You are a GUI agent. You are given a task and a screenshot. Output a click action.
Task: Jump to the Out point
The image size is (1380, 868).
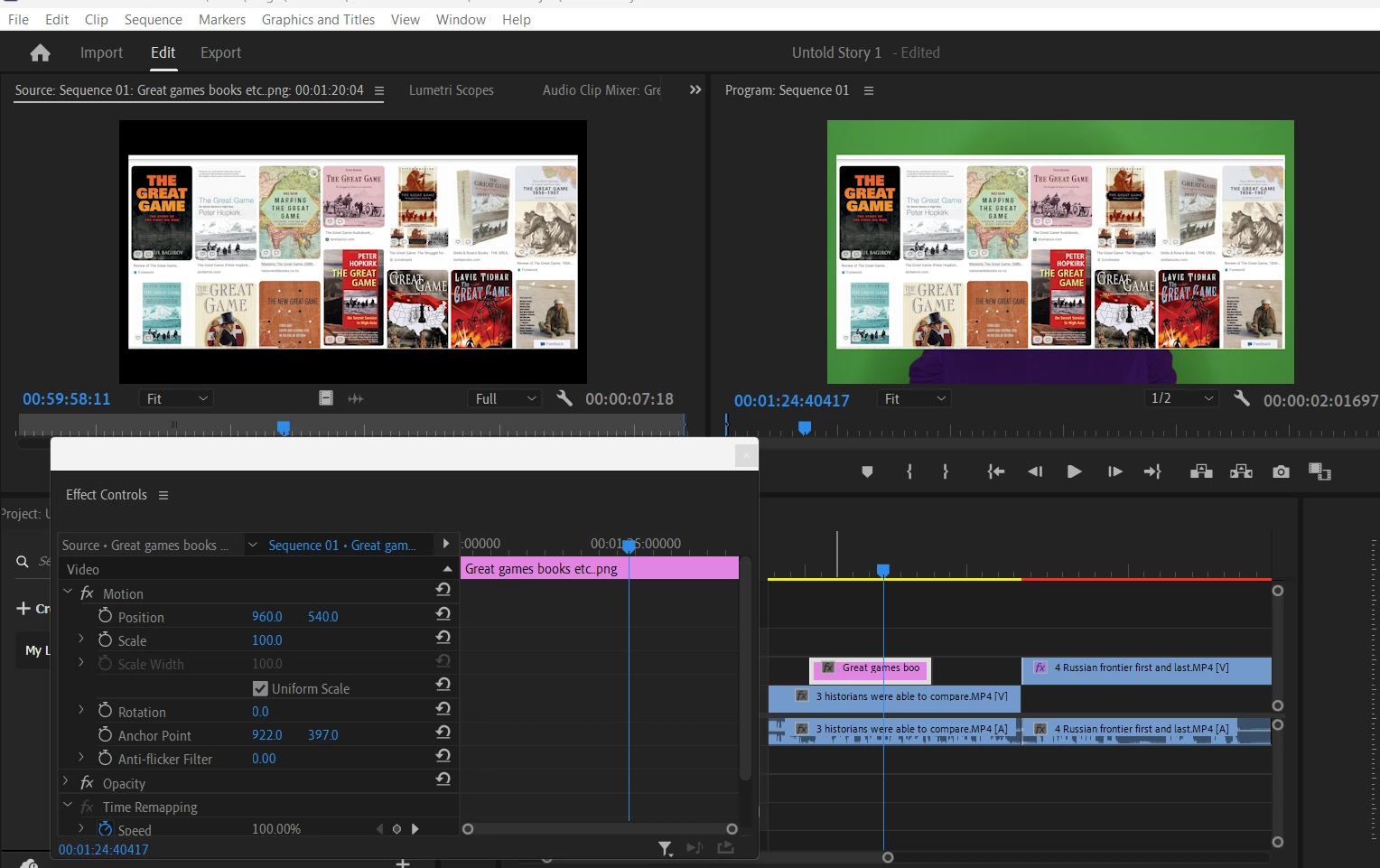click(1152, 471)
